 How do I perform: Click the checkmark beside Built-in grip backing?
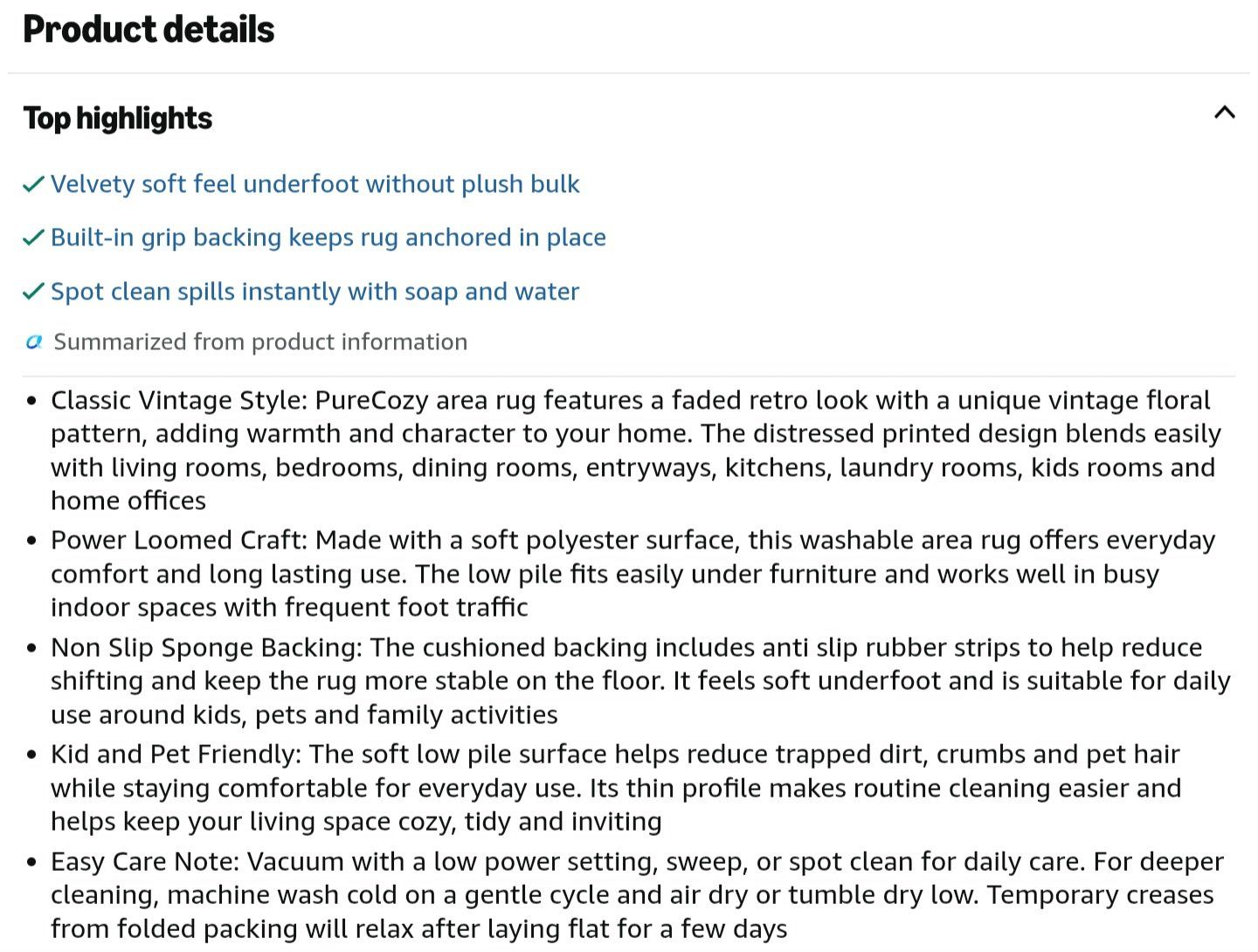click(33, 238)
